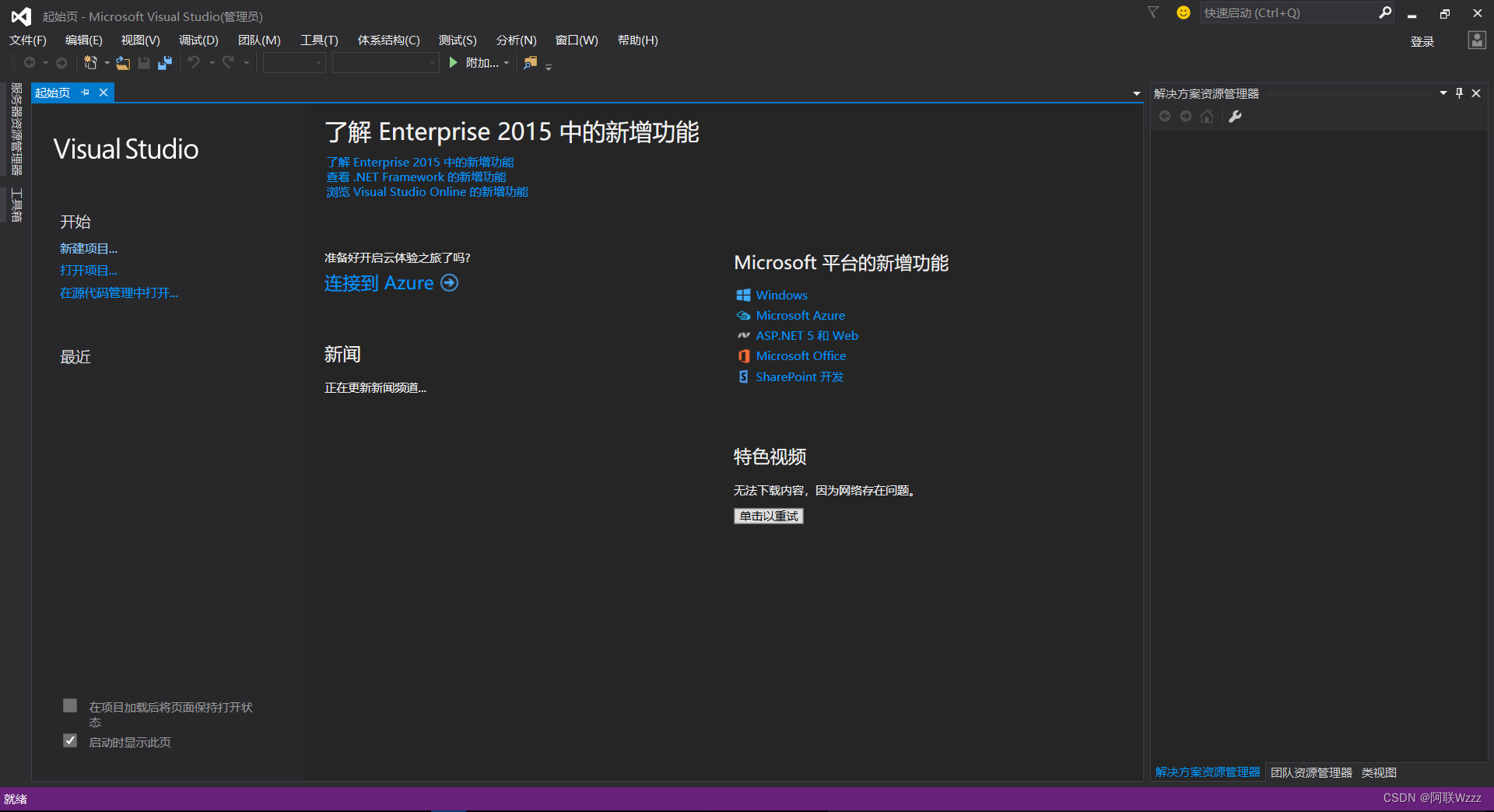Open the 调试(D) menu
The width and height of the screenshot is (1494, 812).
pyautogui.click(x=198, y=40)
